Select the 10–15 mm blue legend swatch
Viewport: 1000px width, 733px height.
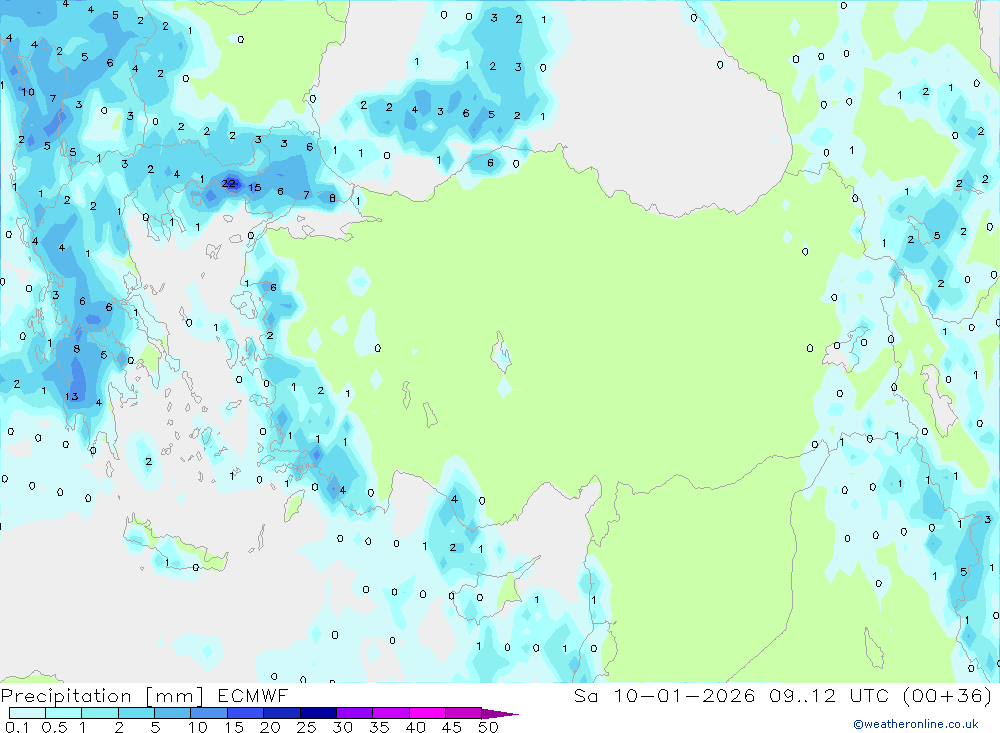coord(209,713)
